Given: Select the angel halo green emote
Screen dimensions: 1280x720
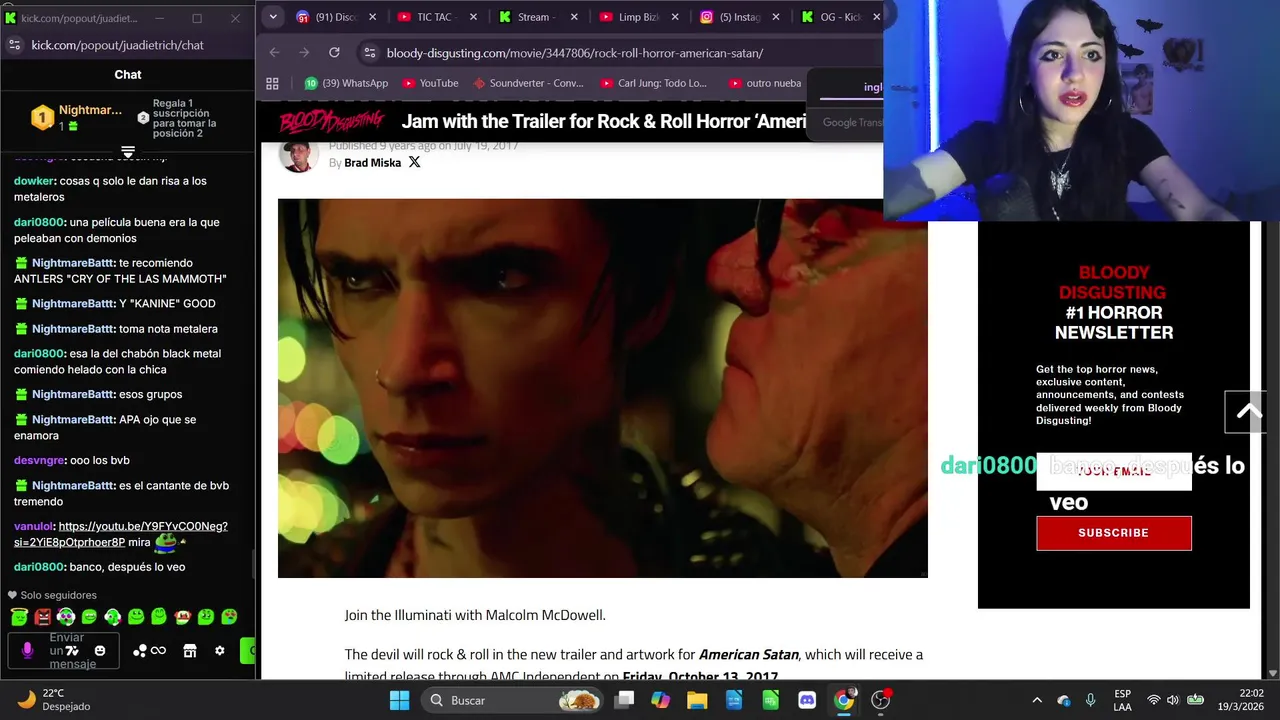Looking at the screenshot, I should 19,617.
